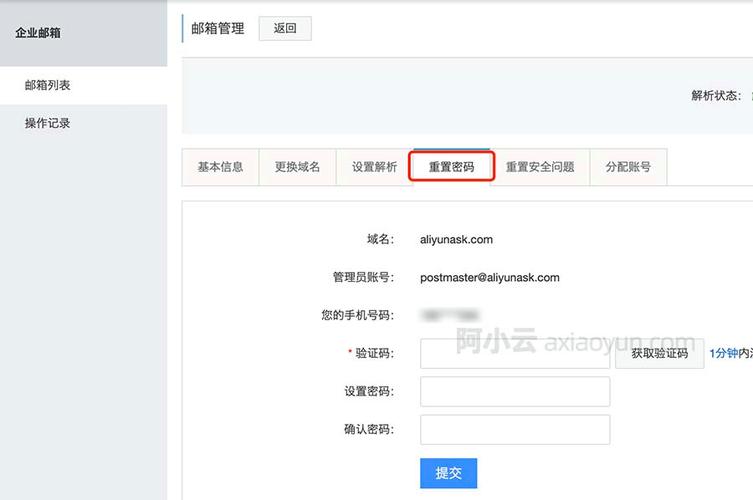Click the 管理员账号 label
The image size is (753, 500).
[x=363, y=277]
